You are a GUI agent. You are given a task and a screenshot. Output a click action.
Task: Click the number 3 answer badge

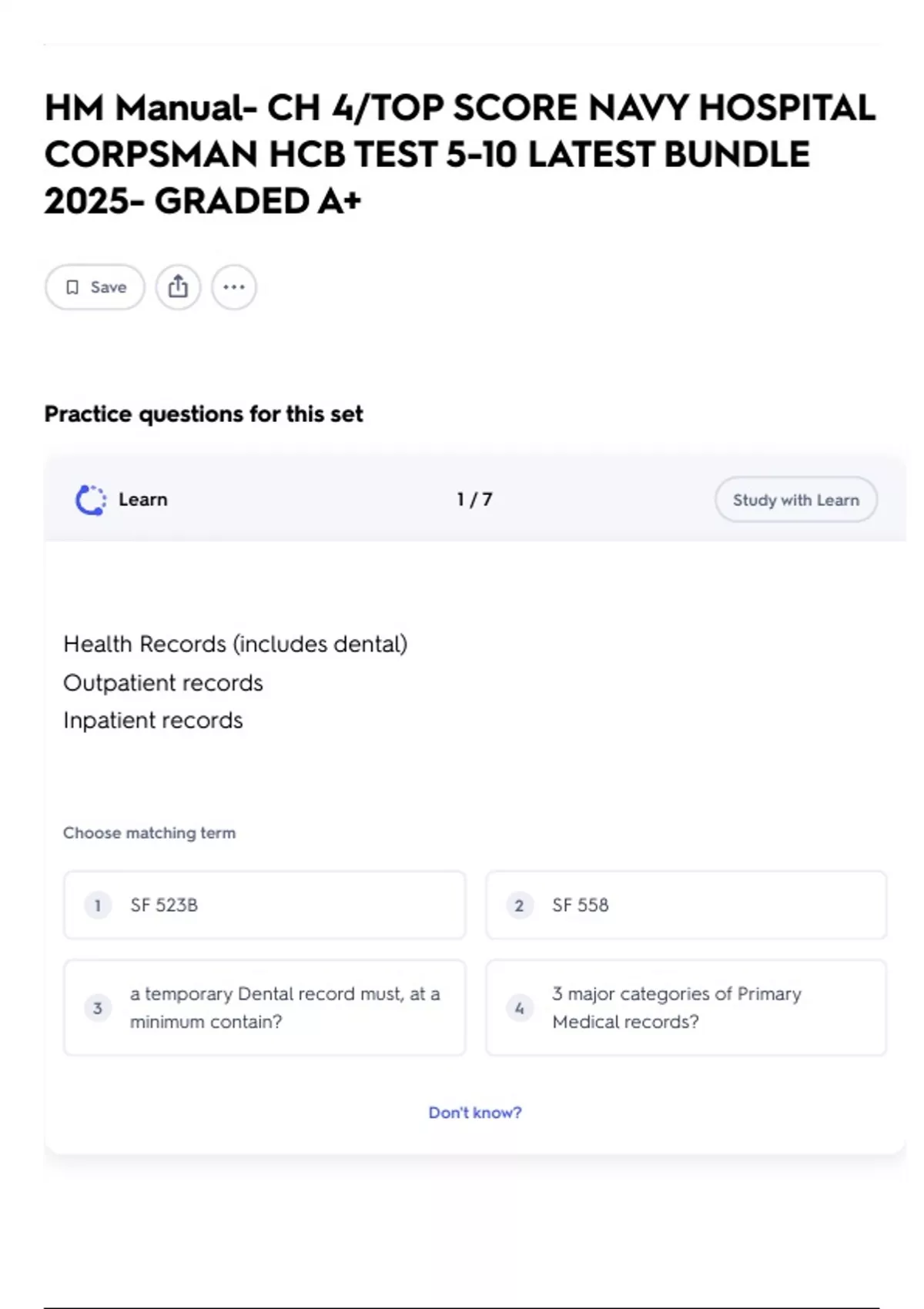click(x=98, y=1008)
